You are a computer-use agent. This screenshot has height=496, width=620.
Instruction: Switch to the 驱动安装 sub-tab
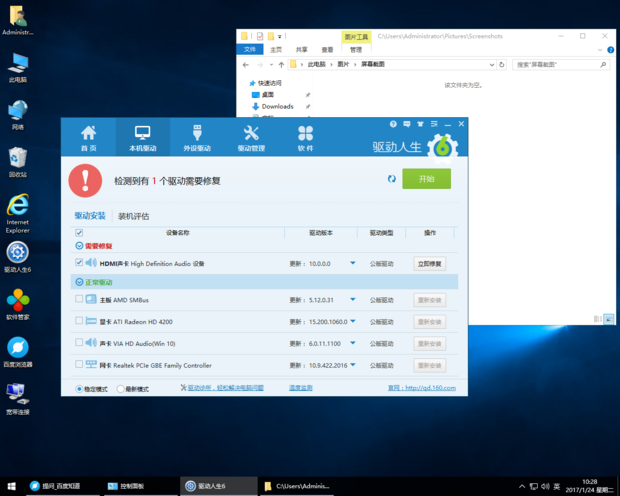(90, 216)
